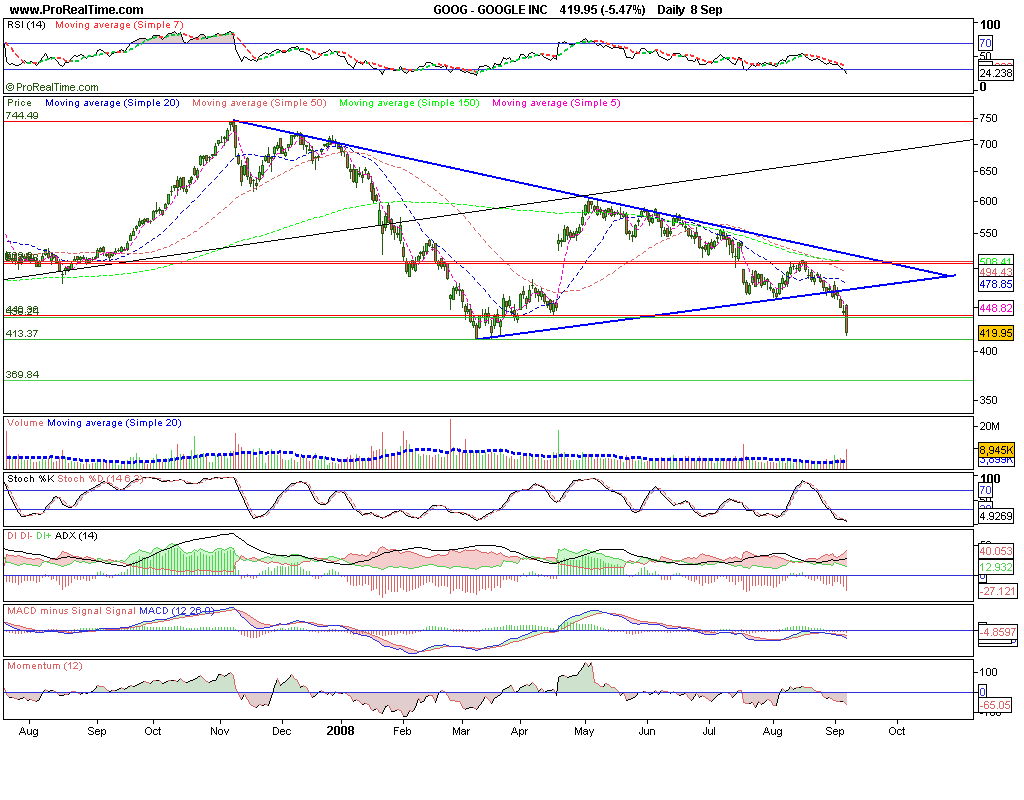1024x800 pixels.
Task: Click the Jul label on time axis
Action: [709, 731]
